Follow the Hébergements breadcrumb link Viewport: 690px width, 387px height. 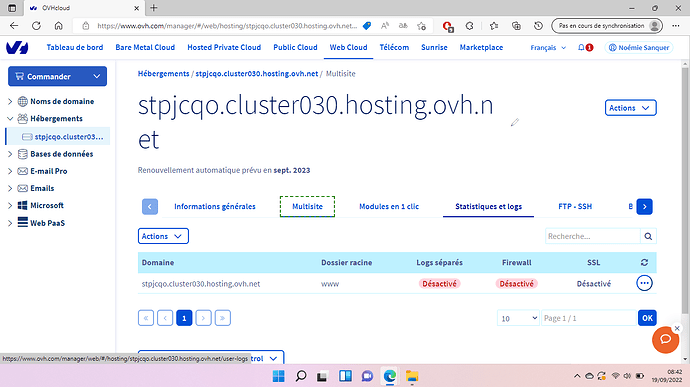(x=163, y=74)
